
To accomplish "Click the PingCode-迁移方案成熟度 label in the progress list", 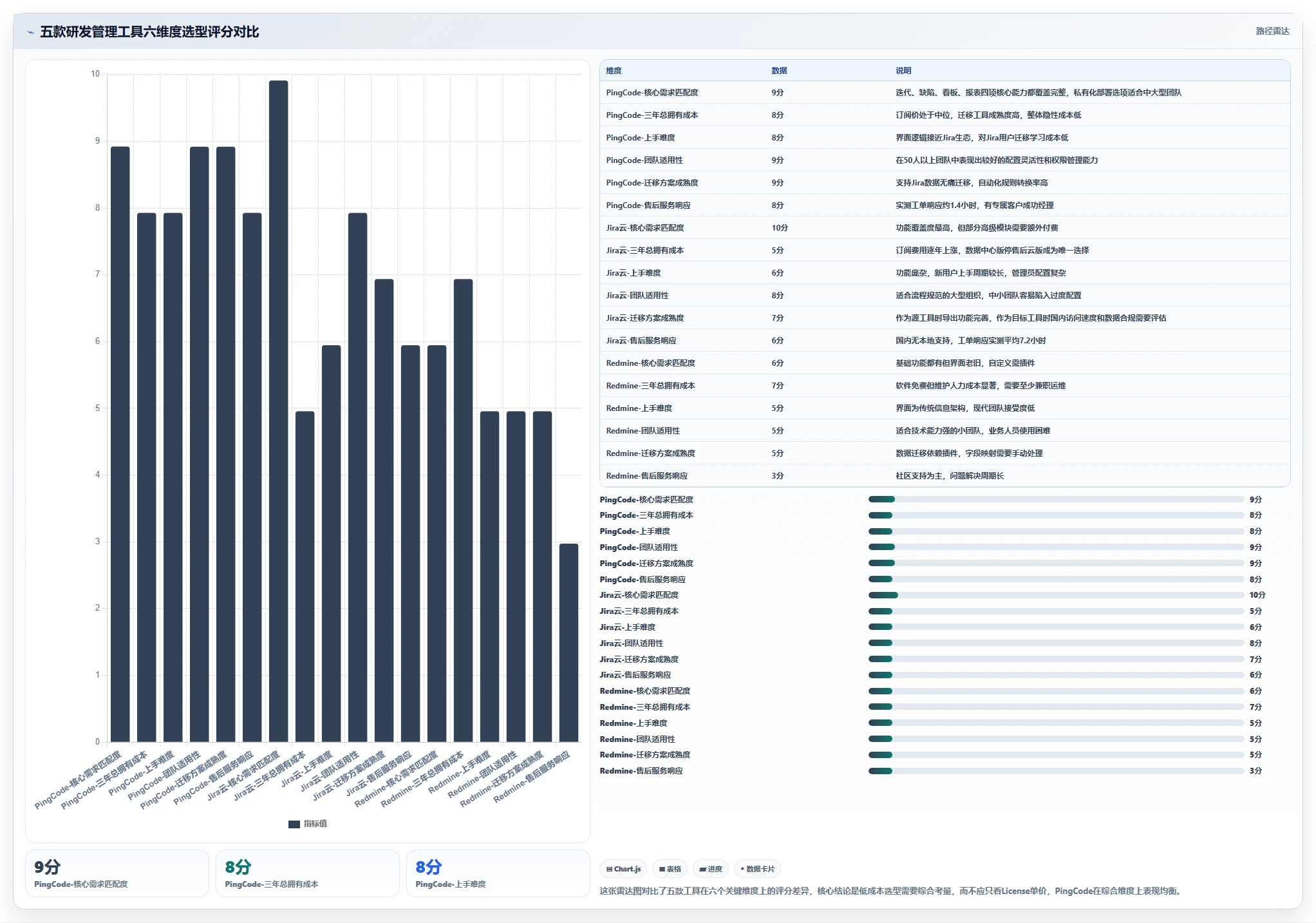I will pos(646,564).
